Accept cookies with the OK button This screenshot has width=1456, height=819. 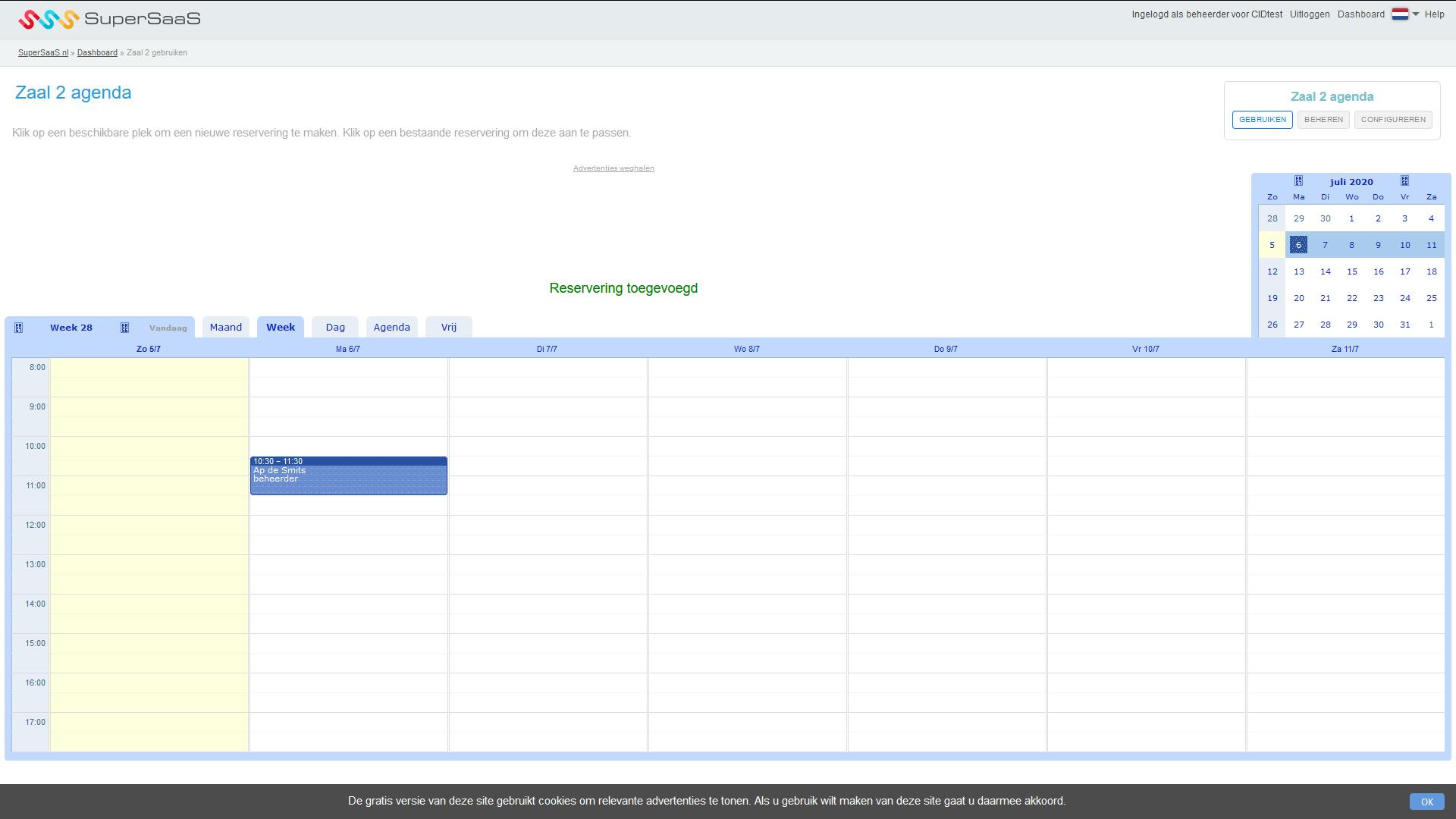[1426, 802]
